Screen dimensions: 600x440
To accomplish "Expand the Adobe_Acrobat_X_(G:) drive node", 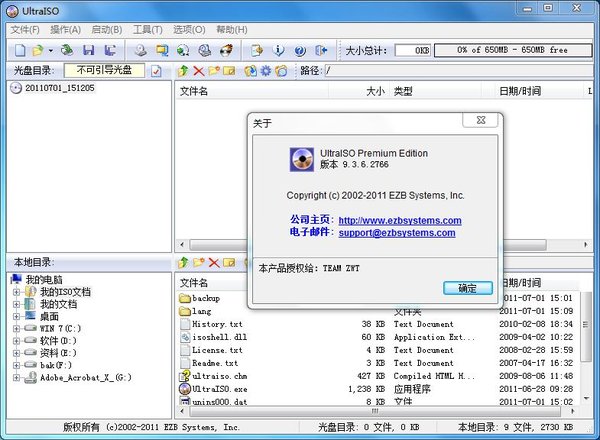I will tap(16, 378).
